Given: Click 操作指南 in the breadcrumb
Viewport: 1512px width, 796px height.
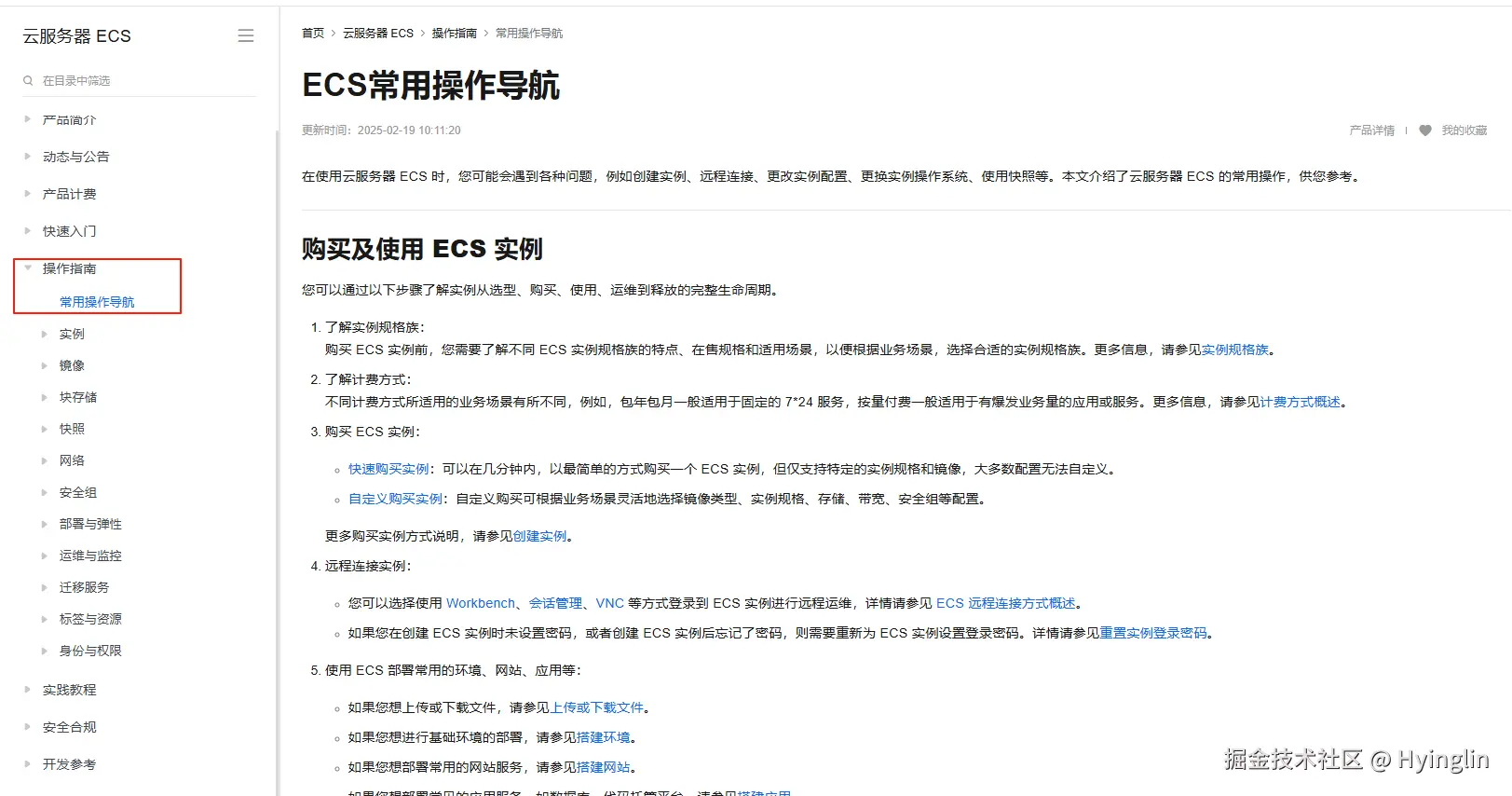Looking at the screenshot, I should coord(455,34).
